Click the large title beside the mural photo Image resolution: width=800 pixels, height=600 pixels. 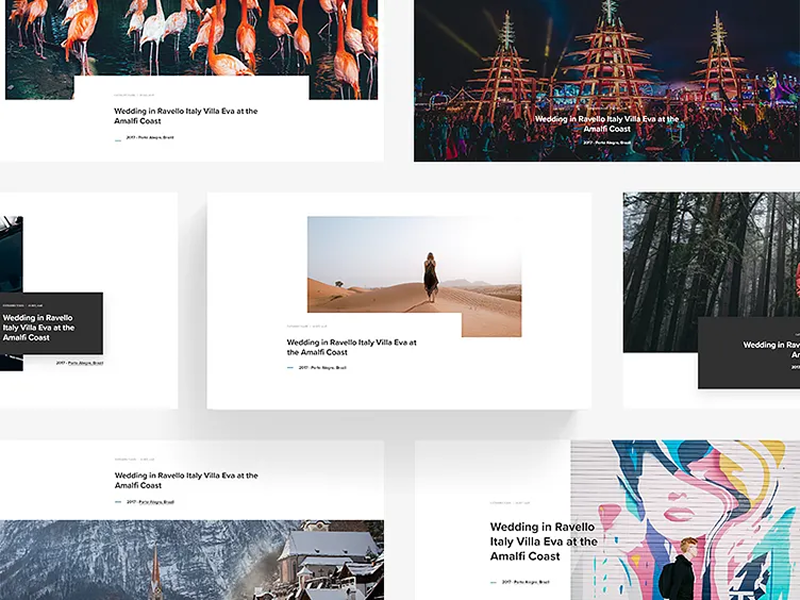(543, 541)
